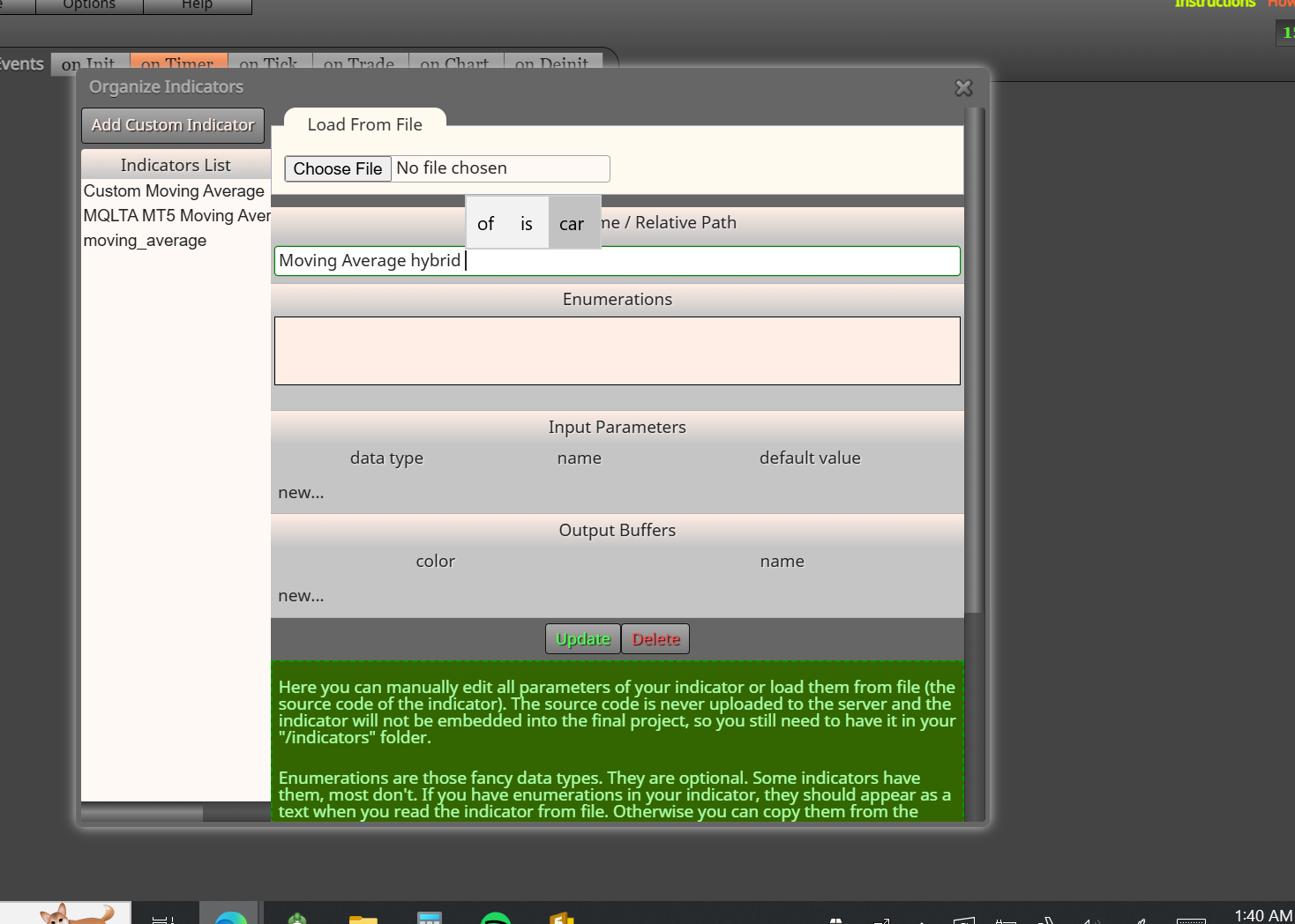This screenshot has width=1295, height=924.
Task: Click the Add Custom Indicator button
Action: coord(173,125)
